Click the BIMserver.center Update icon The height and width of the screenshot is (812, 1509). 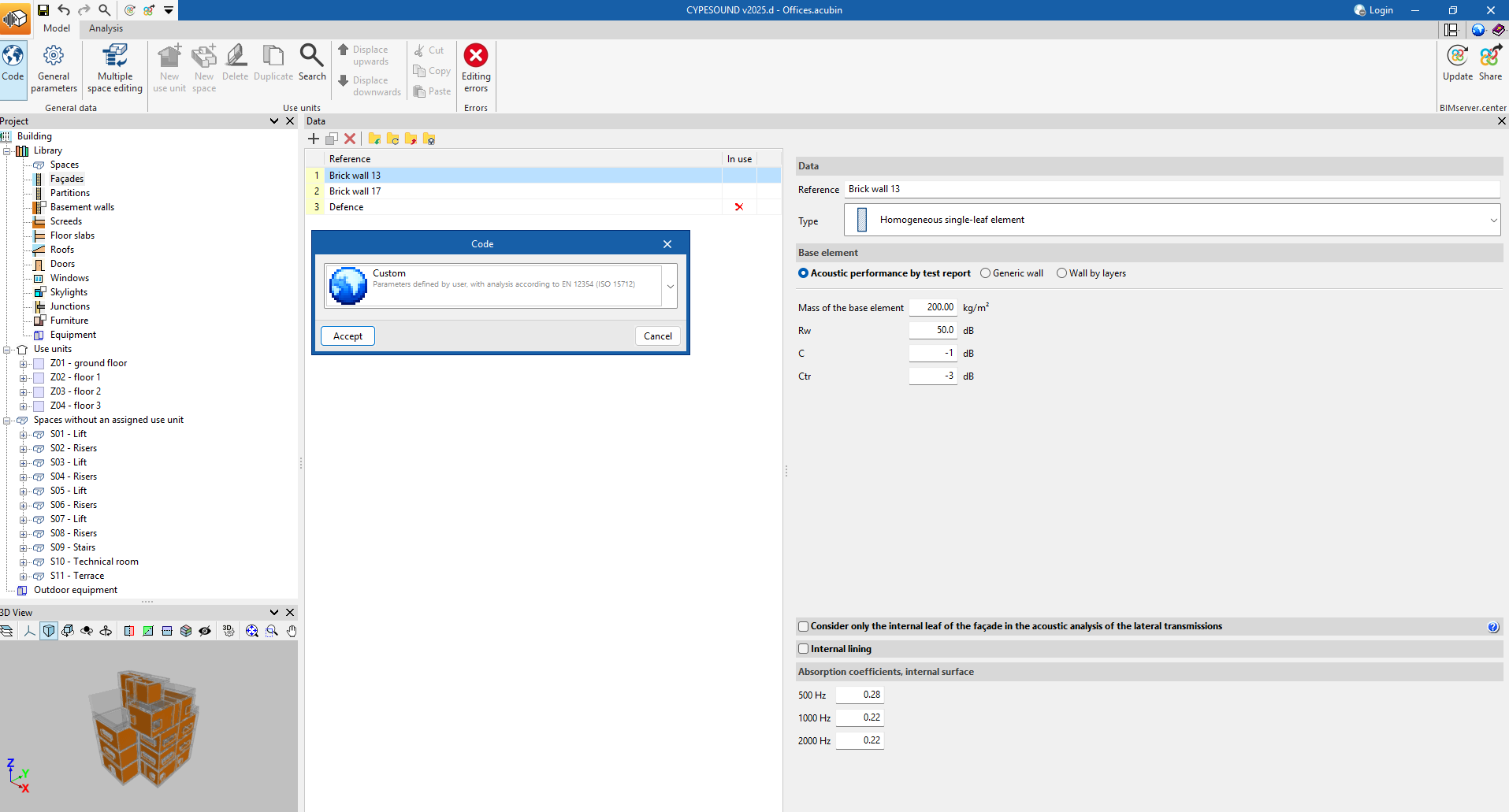point(1458,63)
